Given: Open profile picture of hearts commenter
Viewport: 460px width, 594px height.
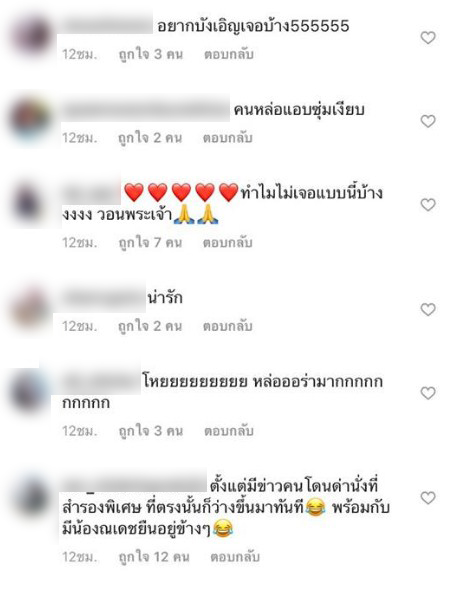Looking at the screenshot, I should click(x=28, y=203).
